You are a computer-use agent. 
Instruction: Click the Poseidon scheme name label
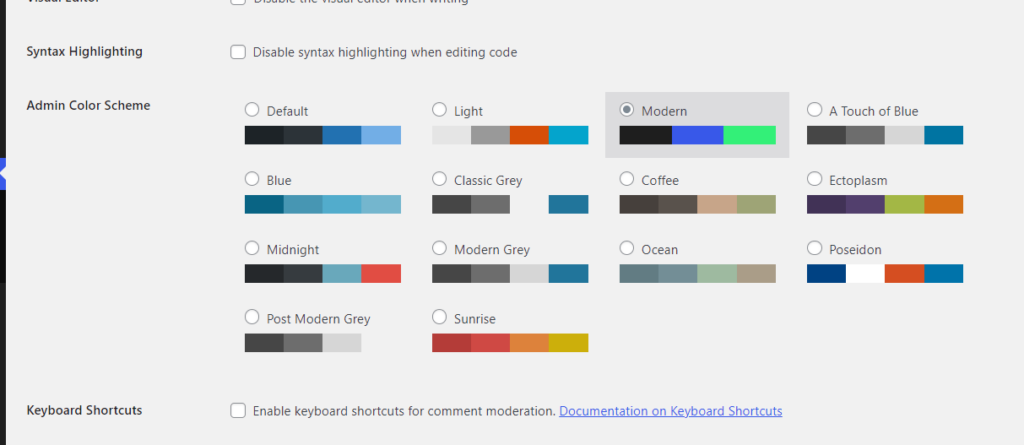(x=855, y=250)
